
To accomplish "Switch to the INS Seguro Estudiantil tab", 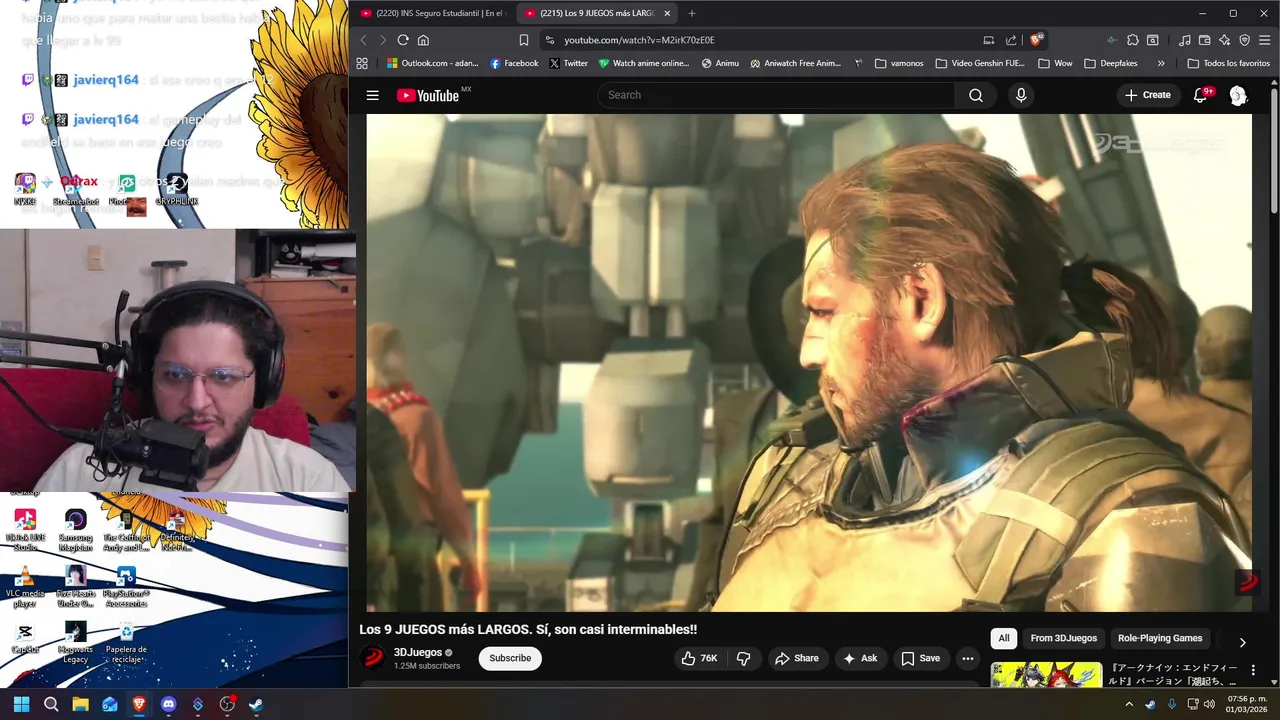I will pos(433,13).
